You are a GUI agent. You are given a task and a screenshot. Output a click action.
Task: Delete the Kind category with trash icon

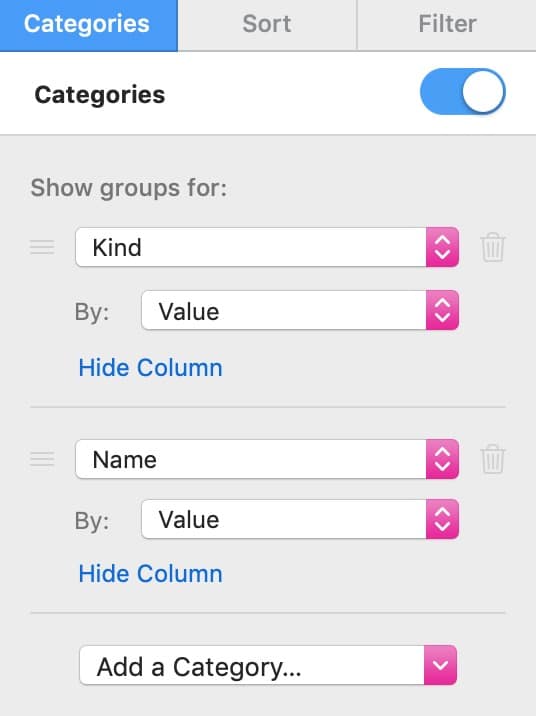click(x=493, y=247)
